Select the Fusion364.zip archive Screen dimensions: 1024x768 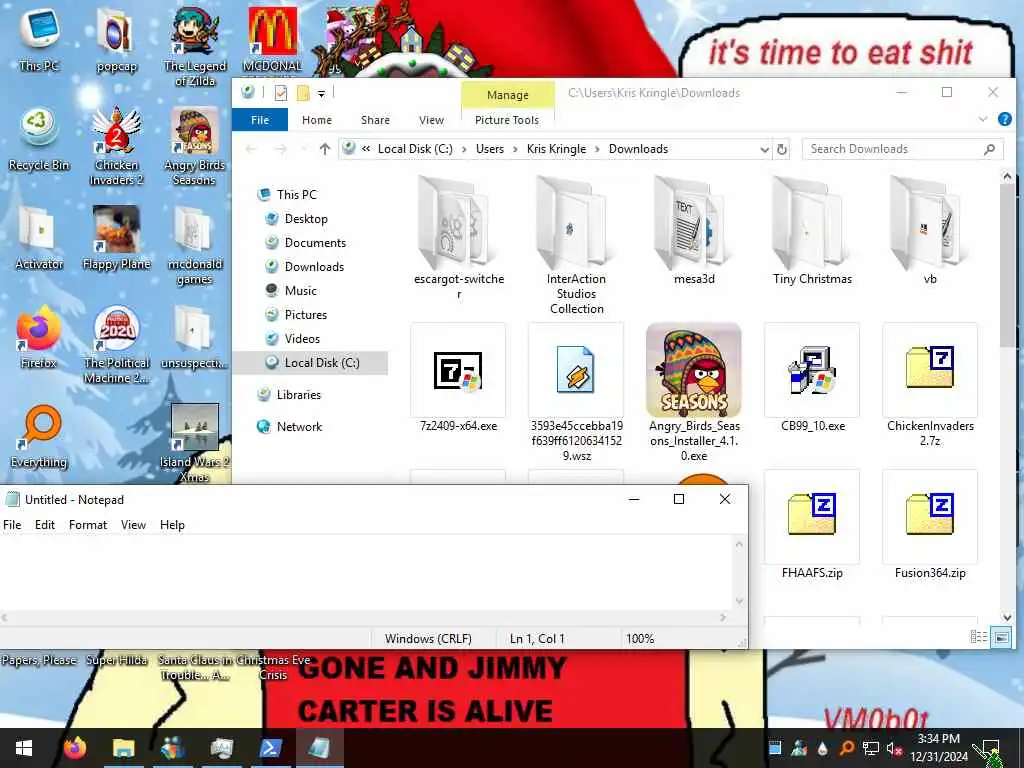(x=930, y=524)
